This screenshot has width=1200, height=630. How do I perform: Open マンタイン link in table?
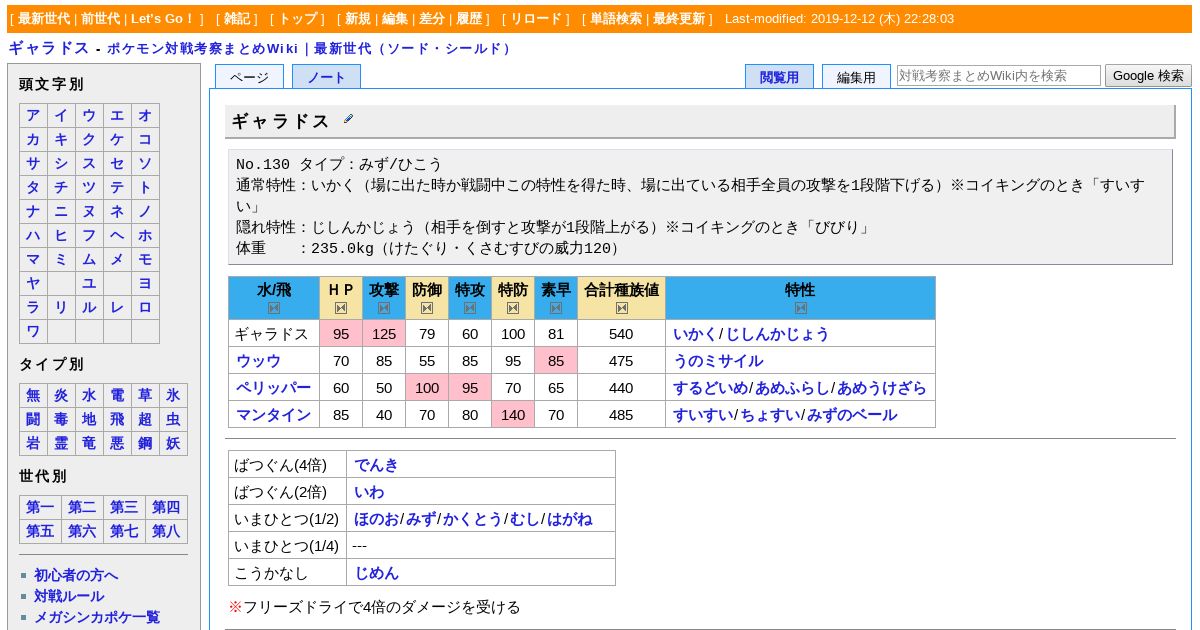pyautogui.click(x=273, y=415)
